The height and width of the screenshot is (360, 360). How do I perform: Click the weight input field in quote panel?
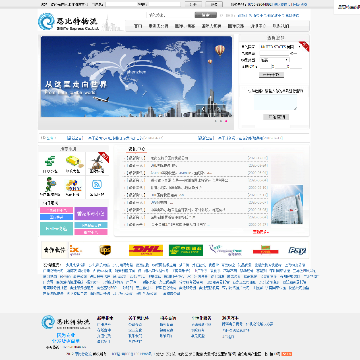coord(274,54)
